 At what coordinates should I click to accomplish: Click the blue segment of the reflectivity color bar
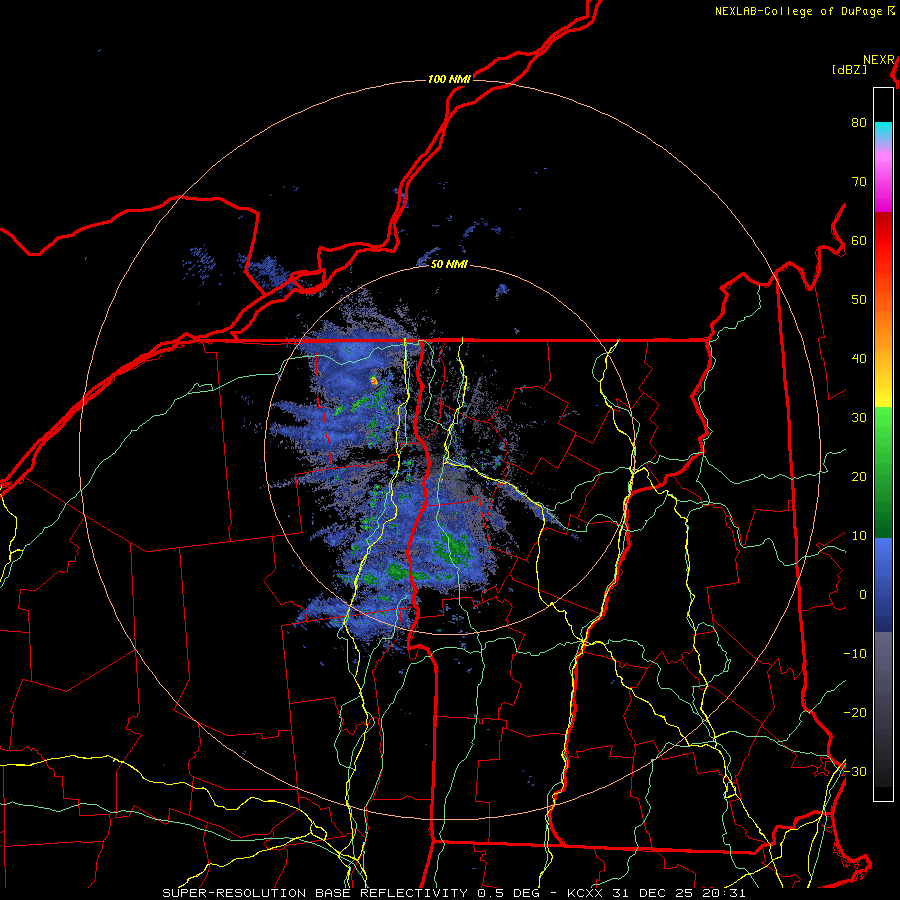(x=883, y=585)
